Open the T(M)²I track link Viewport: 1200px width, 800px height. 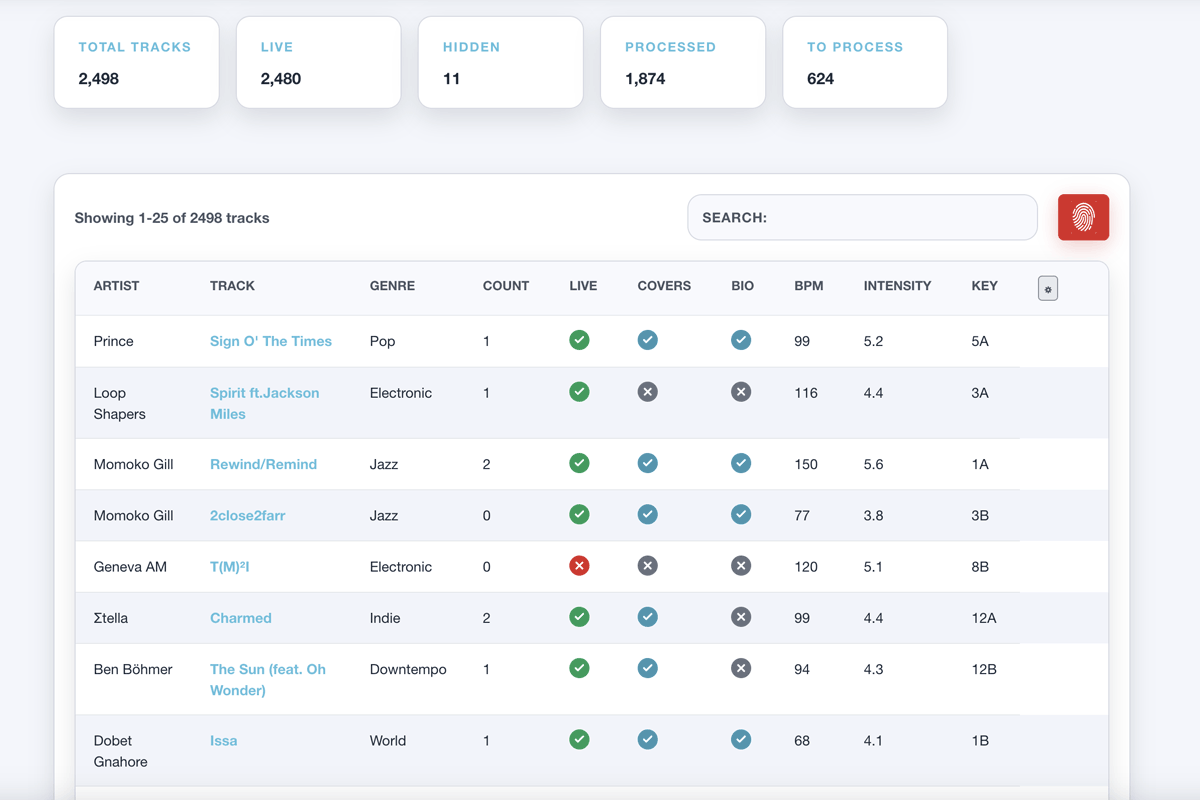point(229,566)
